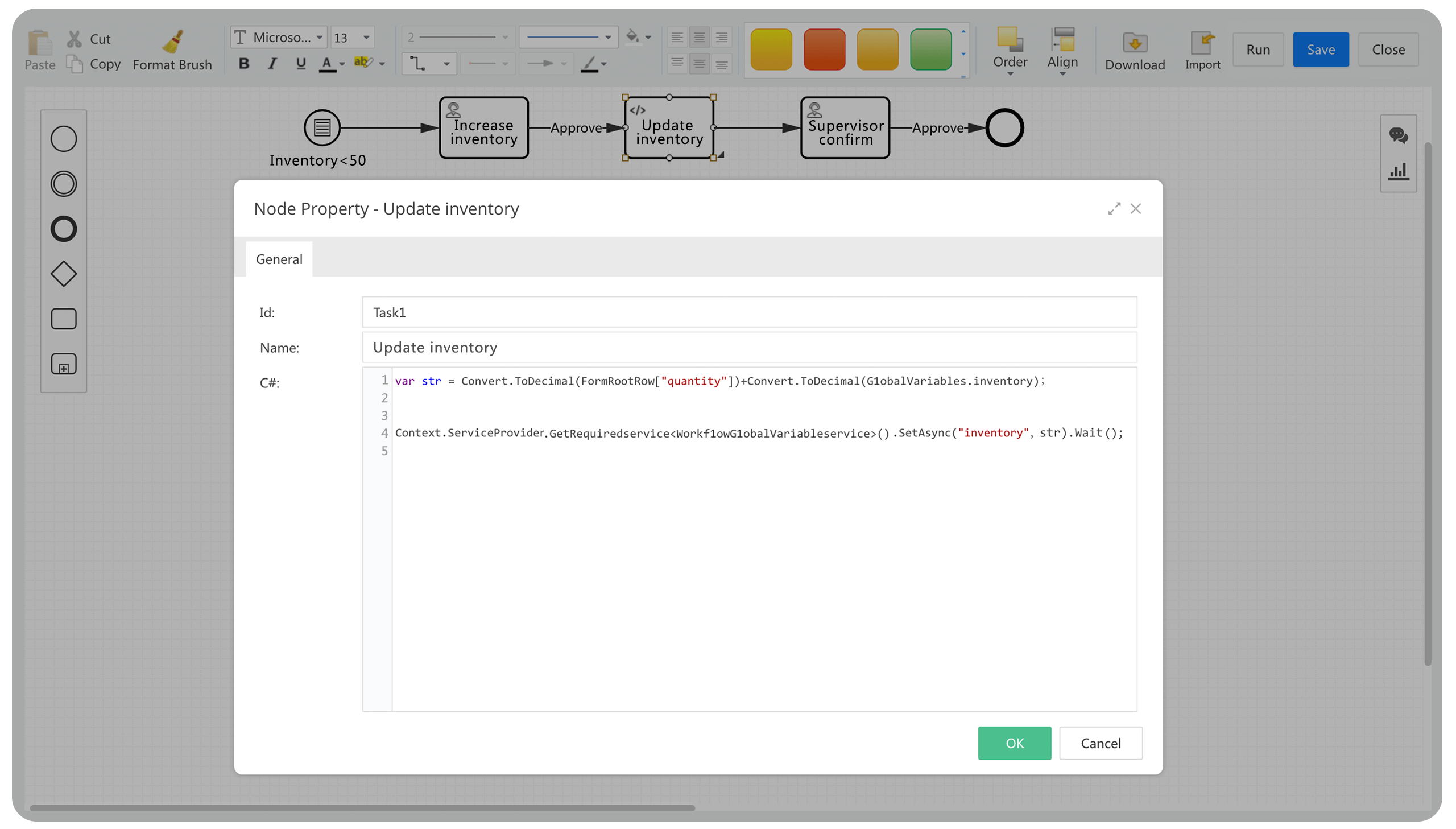This screenshot has height=829, width=1456.
Task: Open the fill bucket color dropdown
Action: [647, 38]
